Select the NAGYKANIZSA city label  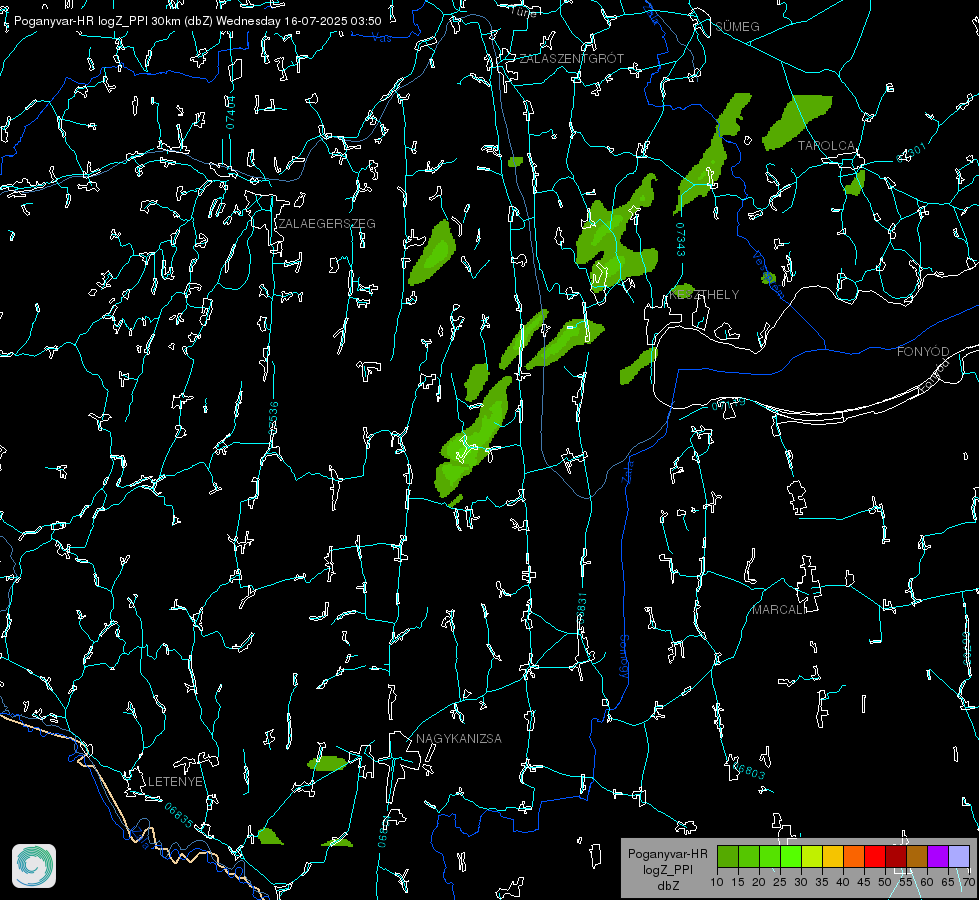click(x=459, y=739)
